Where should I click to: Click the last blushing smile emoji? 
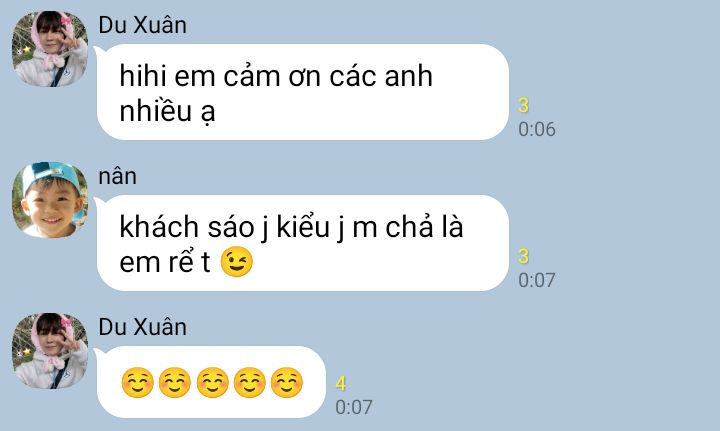[x=287, y=382]
